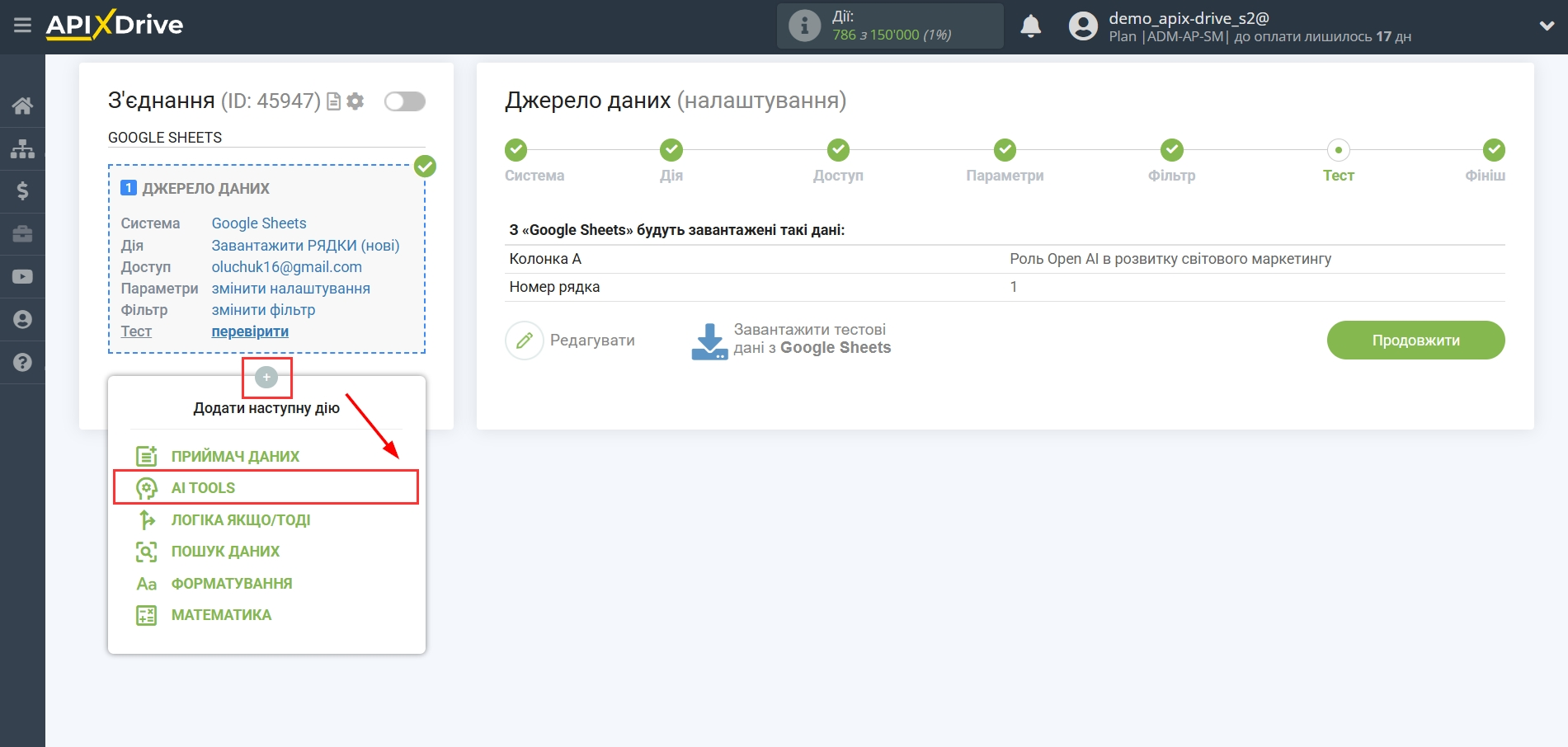Select ФОРМАТУВАННЯ option
The width and height of the screenshot is (1568, 747).
click(232, 583)
